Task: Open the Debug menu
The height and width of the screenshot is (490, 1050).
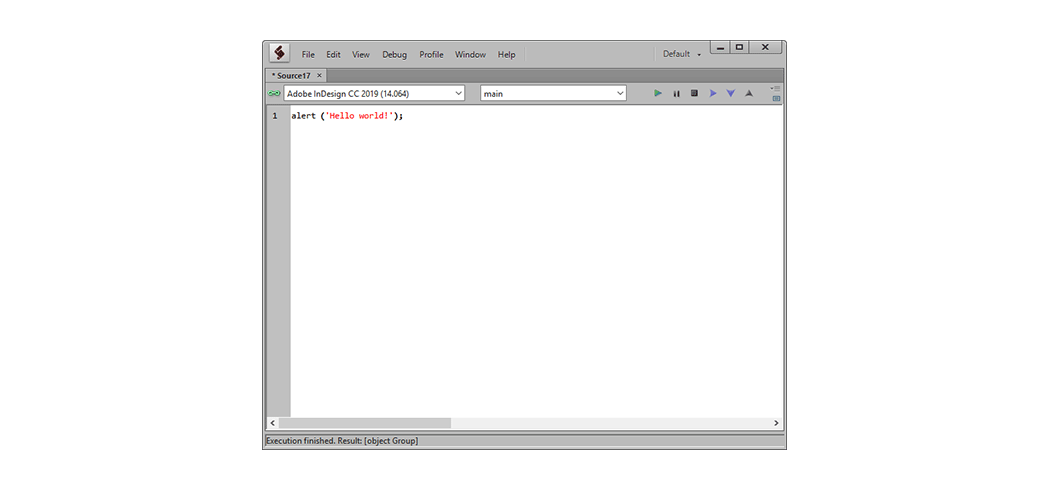Action: (394, 54)
